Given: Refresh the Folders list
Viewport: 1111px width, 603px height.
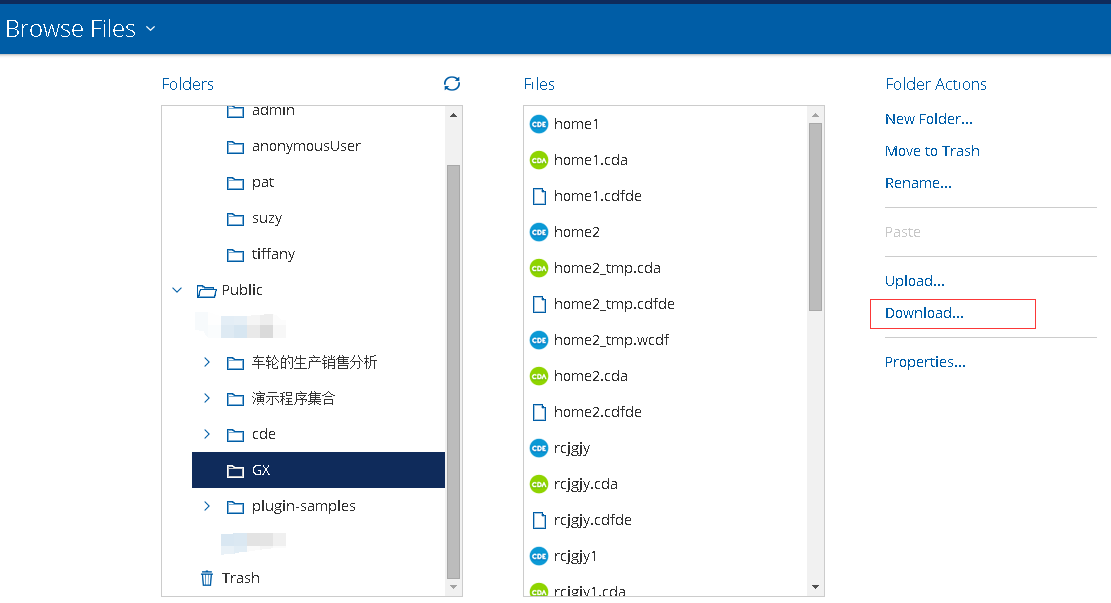Looking at the screenshot, I should (452, 84).
